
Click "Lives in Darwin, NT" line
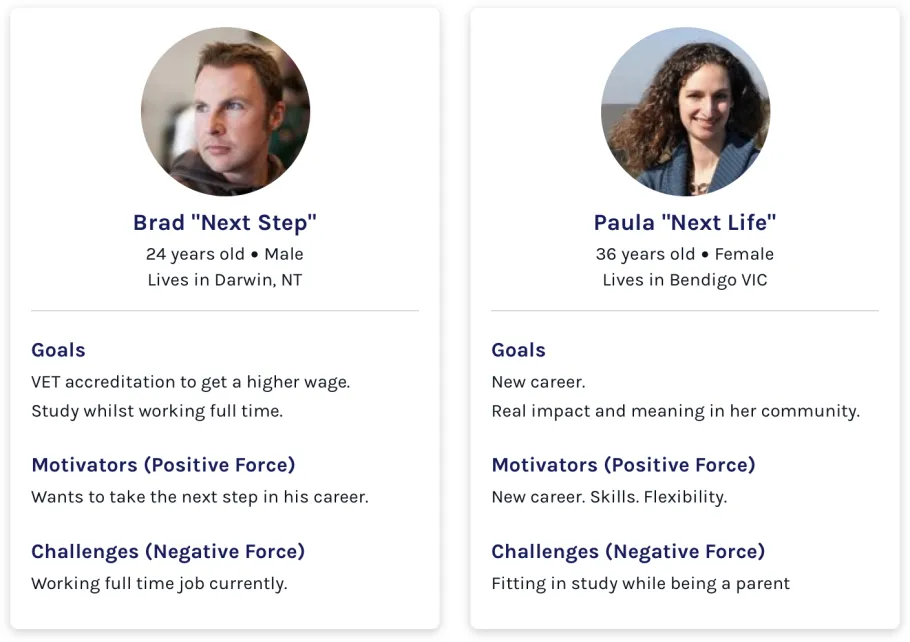click(225, 280)
